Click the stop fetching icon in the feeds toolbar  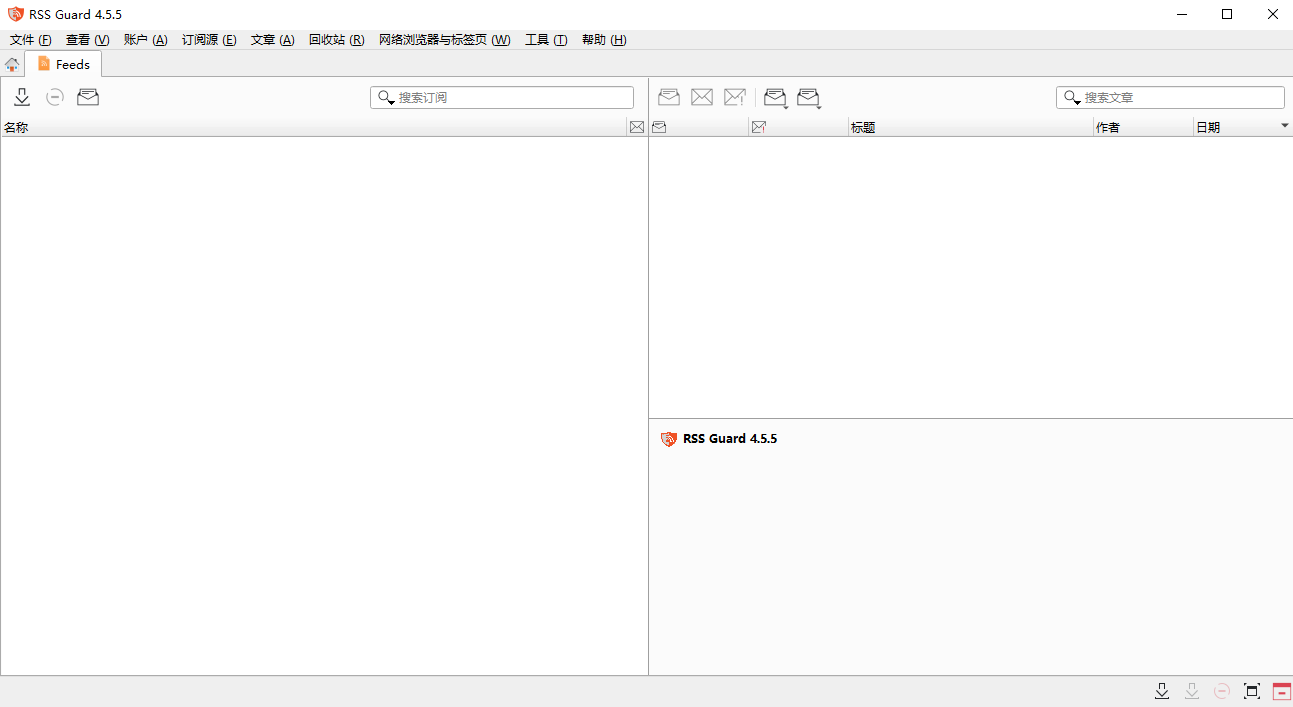click(55, 97)
